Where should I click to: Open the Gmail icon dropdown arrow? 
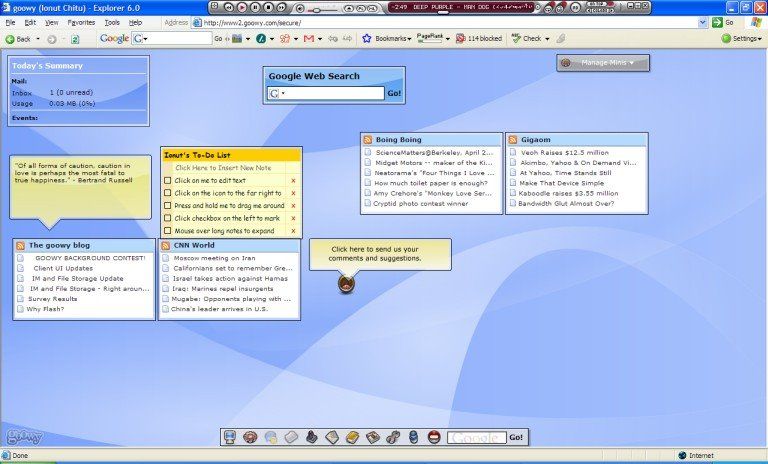pos(320,39)
